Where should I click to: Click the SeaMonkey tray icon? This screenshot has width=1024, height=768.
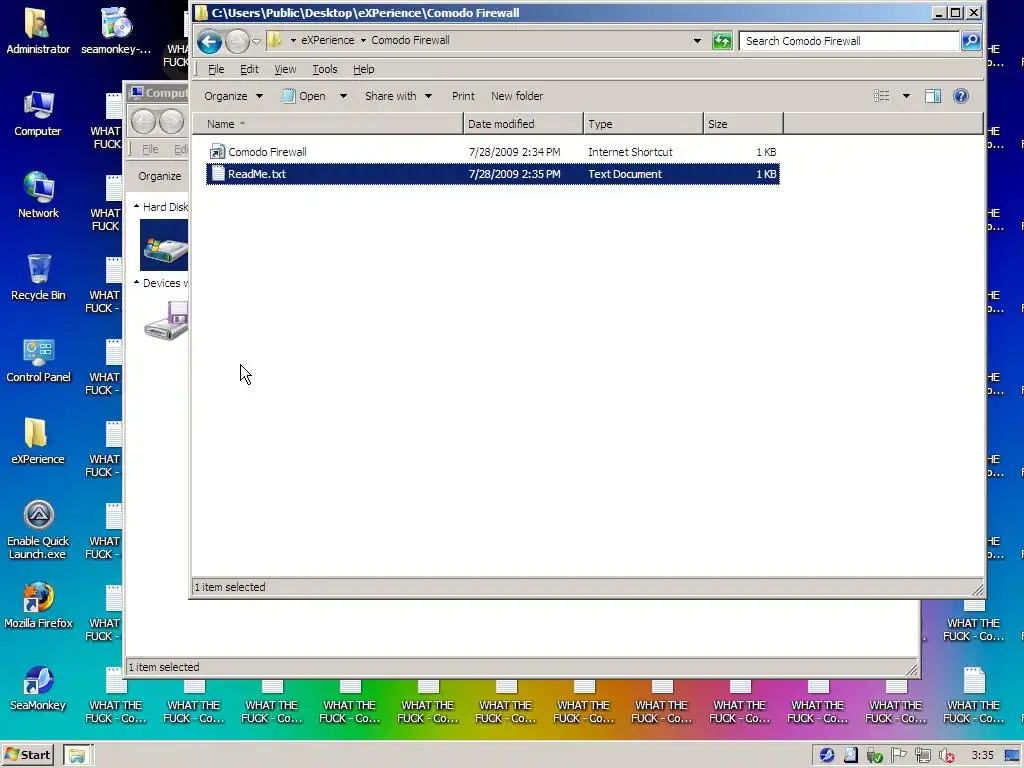826,756
